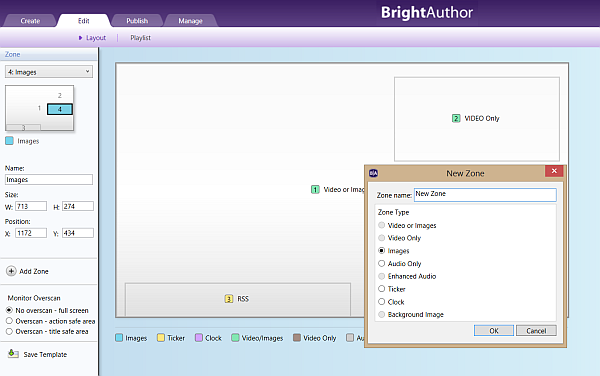This screenshot has width=600, height=376.
Task: Click the Y position field 434
Action: point(78,233)
